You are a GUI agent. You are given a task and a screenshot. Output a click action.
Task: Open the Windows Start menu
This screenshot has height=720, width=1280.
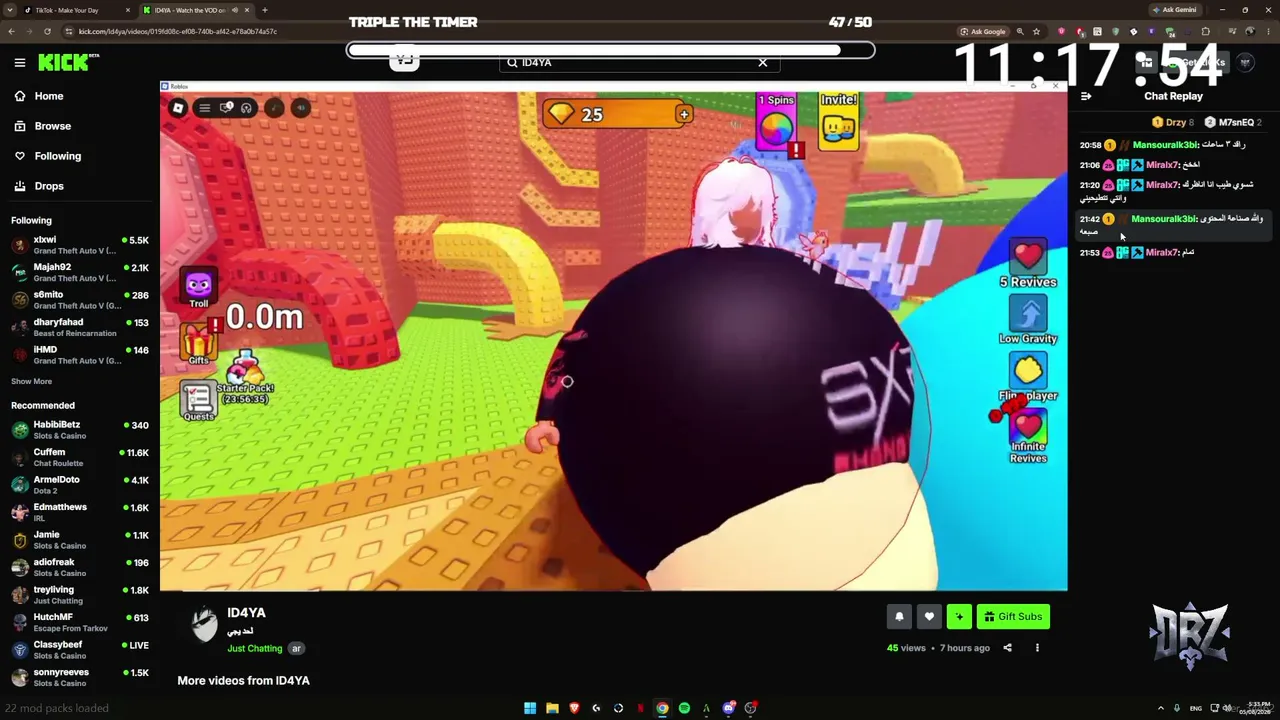click(x=530, y=708)
